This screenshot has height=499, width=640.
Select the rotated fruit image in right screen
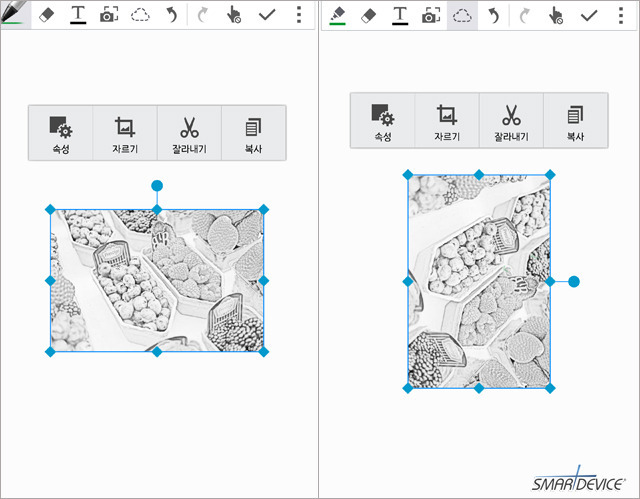479,282
